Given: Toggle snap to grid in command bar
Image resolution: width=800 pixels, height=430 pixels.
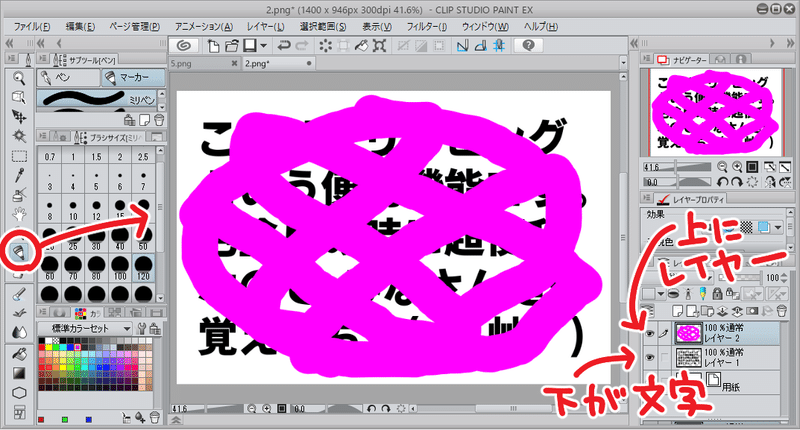Looking at the screenshot, I should (x=499, y=46).
